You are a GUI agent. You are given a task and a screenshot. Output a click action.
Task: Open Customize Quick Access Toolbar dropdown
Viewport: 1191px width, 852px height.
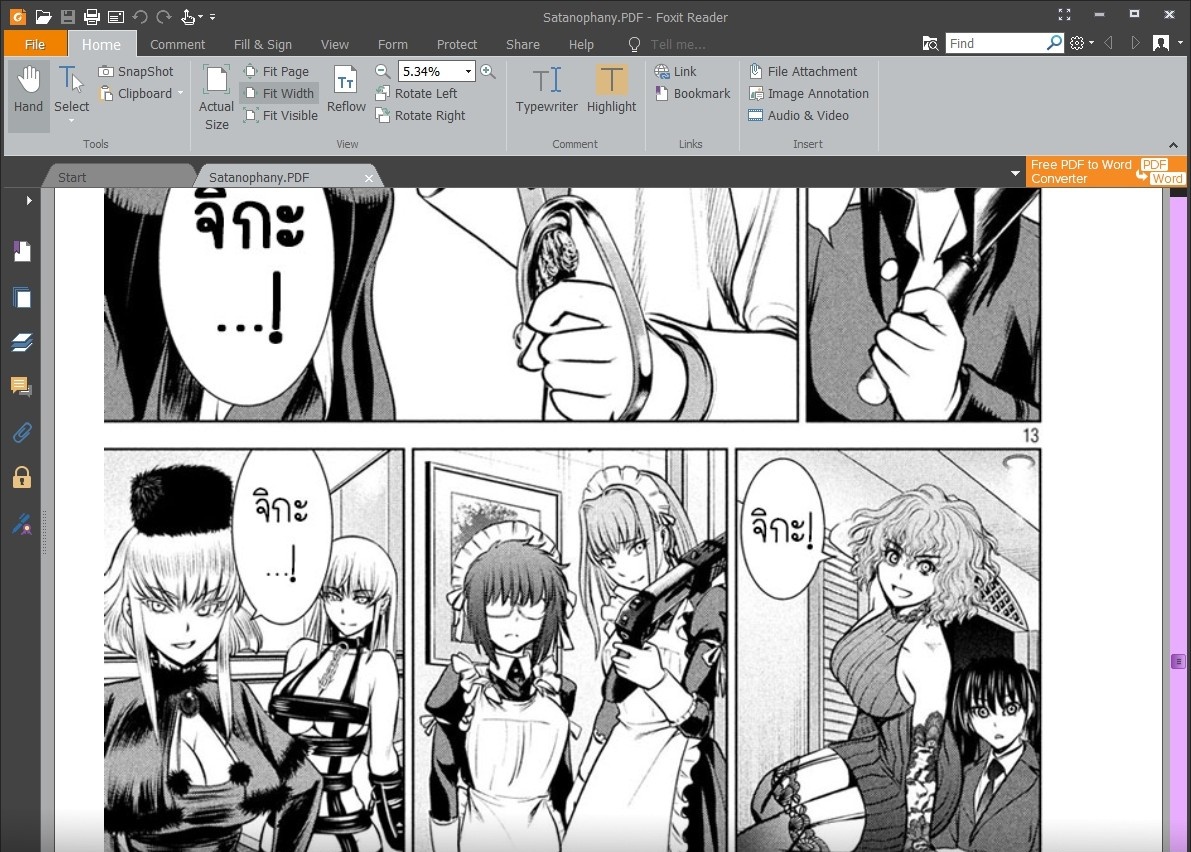pyautogui.click(x=212, y=16)
